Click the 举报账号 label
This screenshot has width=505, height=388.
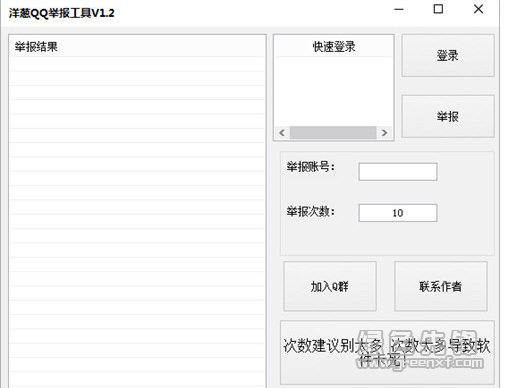(x=310, y=166)
